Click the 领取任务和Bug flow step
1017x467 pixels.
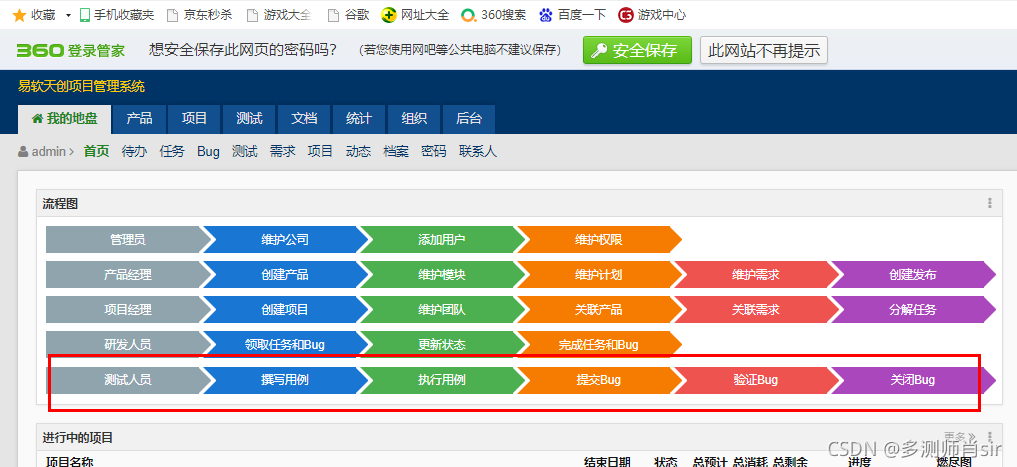[x=285, y=344]
